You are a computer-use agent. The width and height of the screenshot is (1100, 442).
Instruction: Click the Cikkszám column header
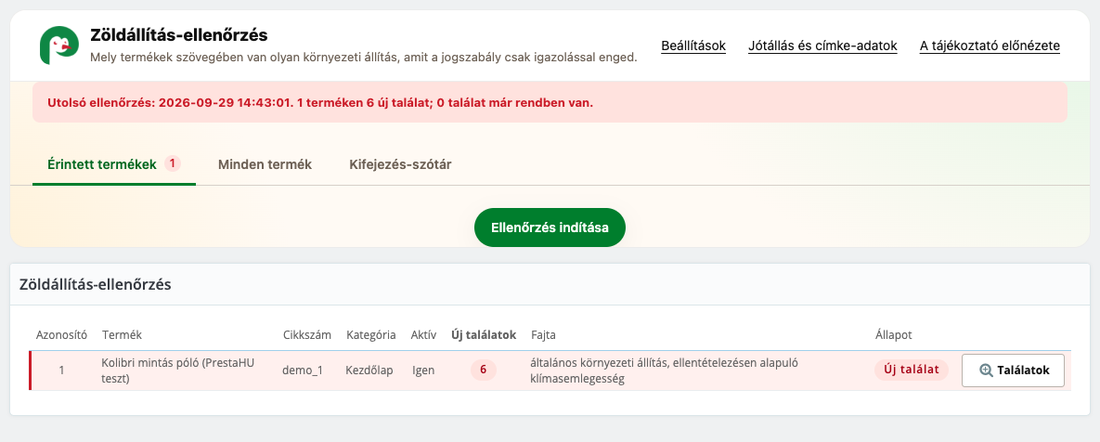click(307, 335)
